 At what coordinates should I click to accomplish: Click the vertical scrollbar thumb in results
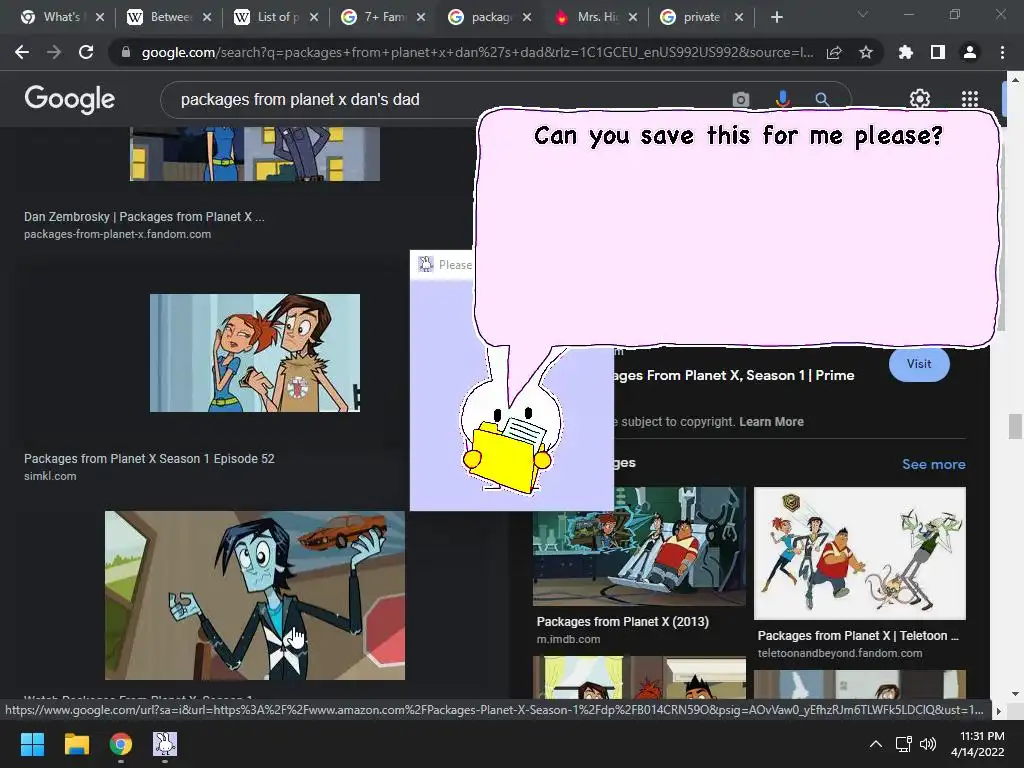point(1015,426)
